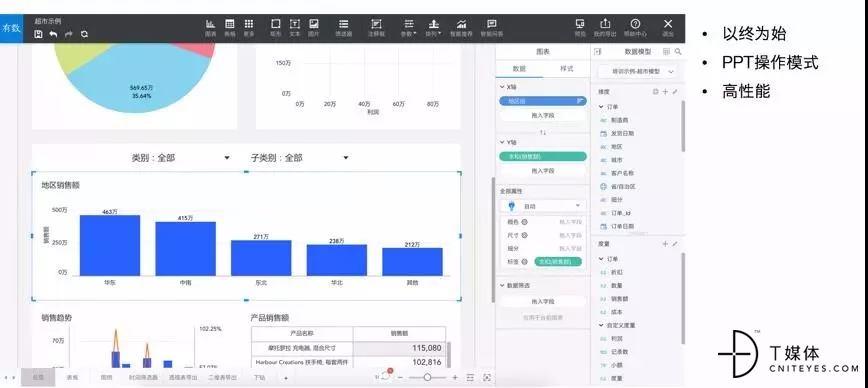Switch to the 下钻 page tab
The image size is (868, 388).
259,377
